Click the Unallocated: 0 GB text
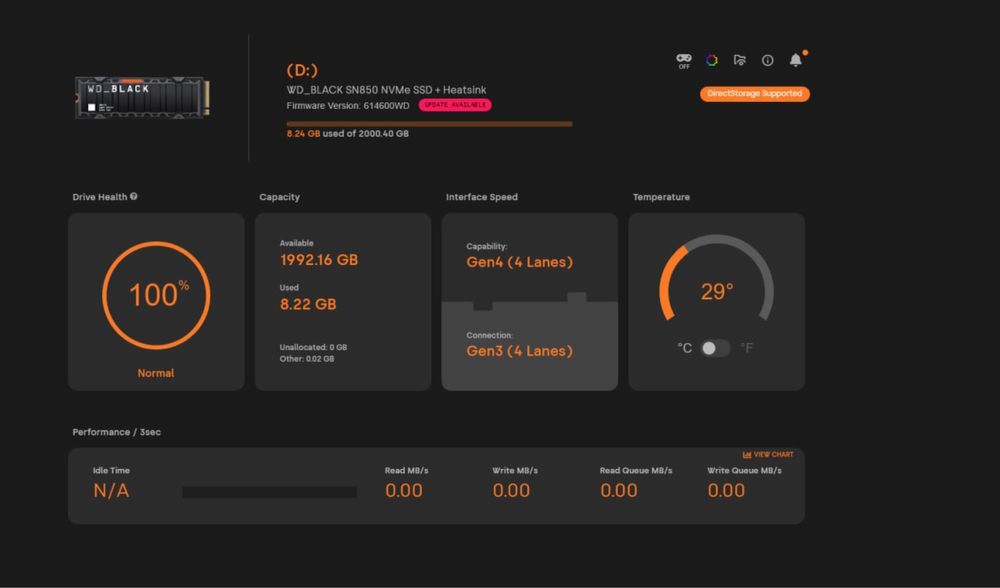Viewport: 1000px width, 588px height. (x=313, y=348)
